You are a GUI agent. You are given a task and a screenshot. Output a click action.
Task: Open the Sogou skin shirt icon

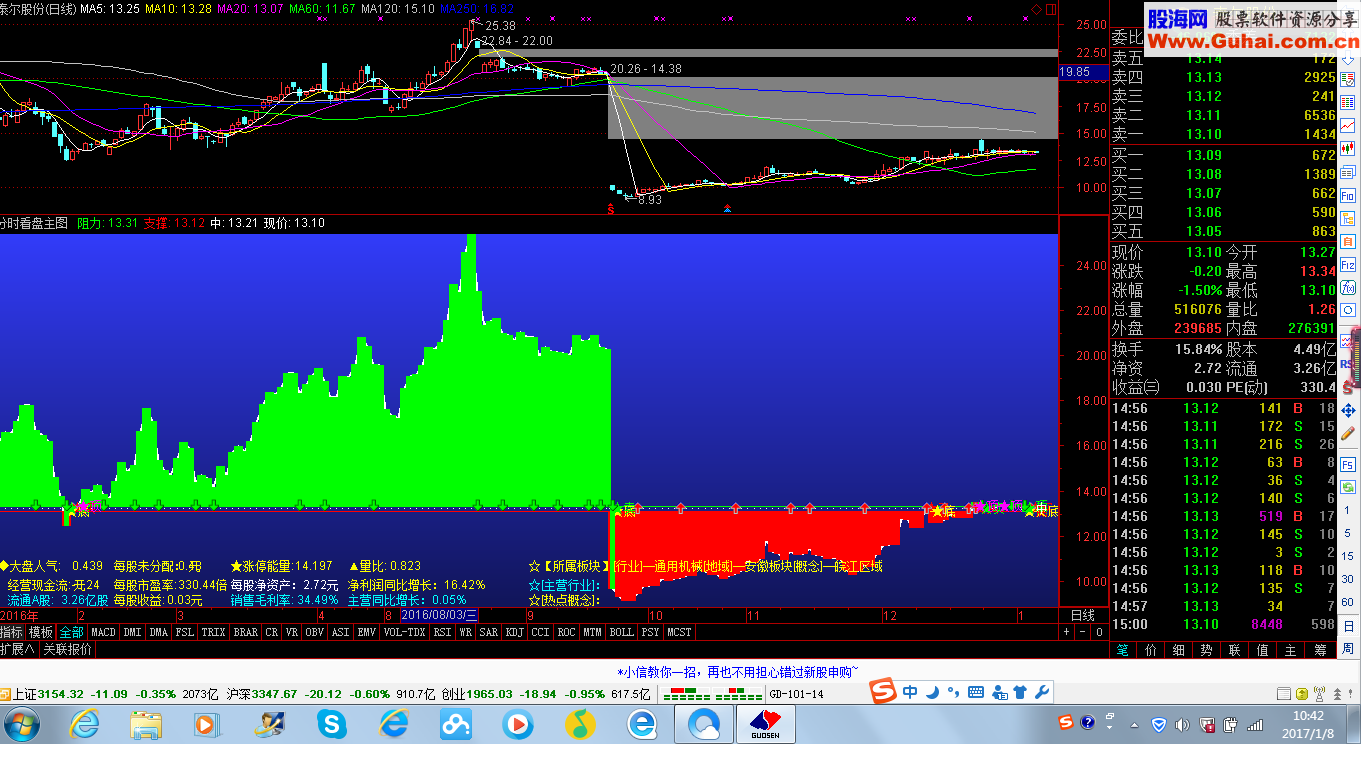pyautogui.click(x=1020, y=692)
